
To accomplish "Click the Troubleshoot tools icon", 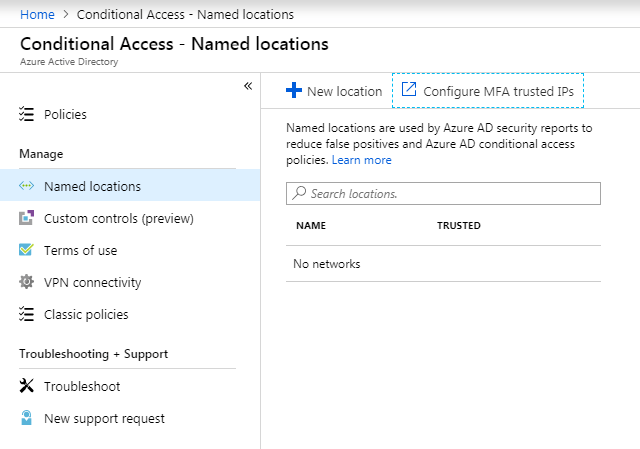I will pos(27,386).
